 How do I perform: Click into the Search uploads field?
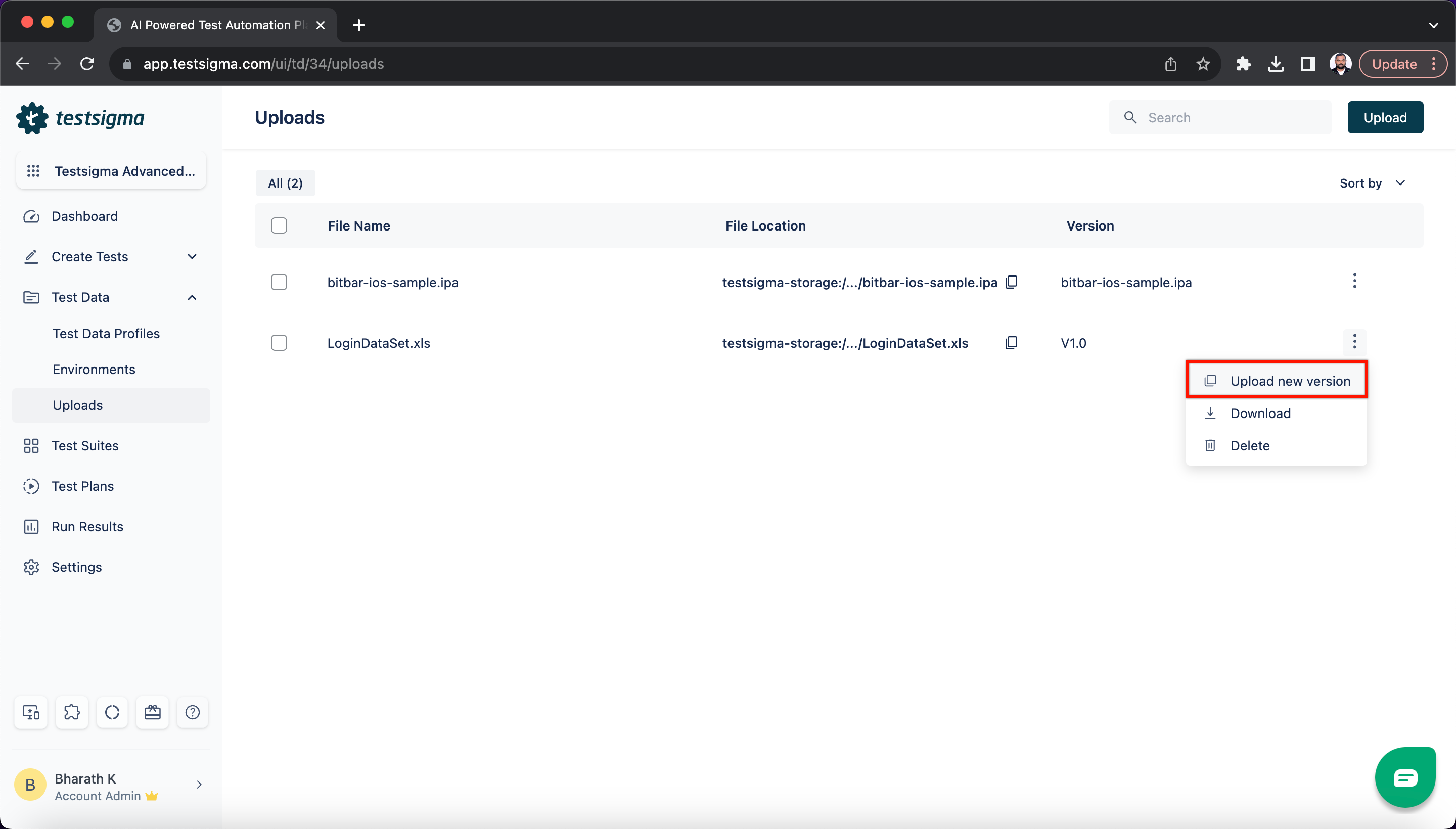(x=1230, y=117)
